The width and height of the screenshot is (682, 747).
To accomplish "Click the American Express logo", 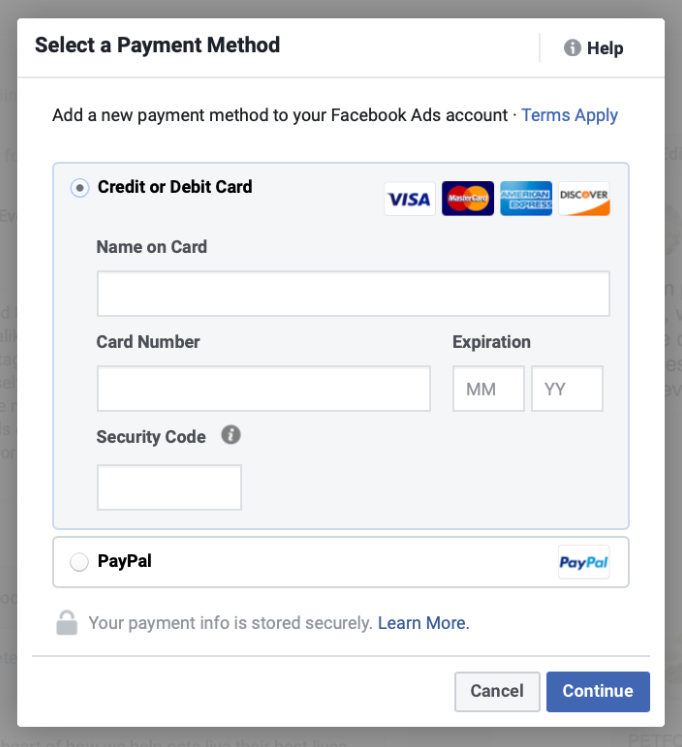I will click(526, 199).
